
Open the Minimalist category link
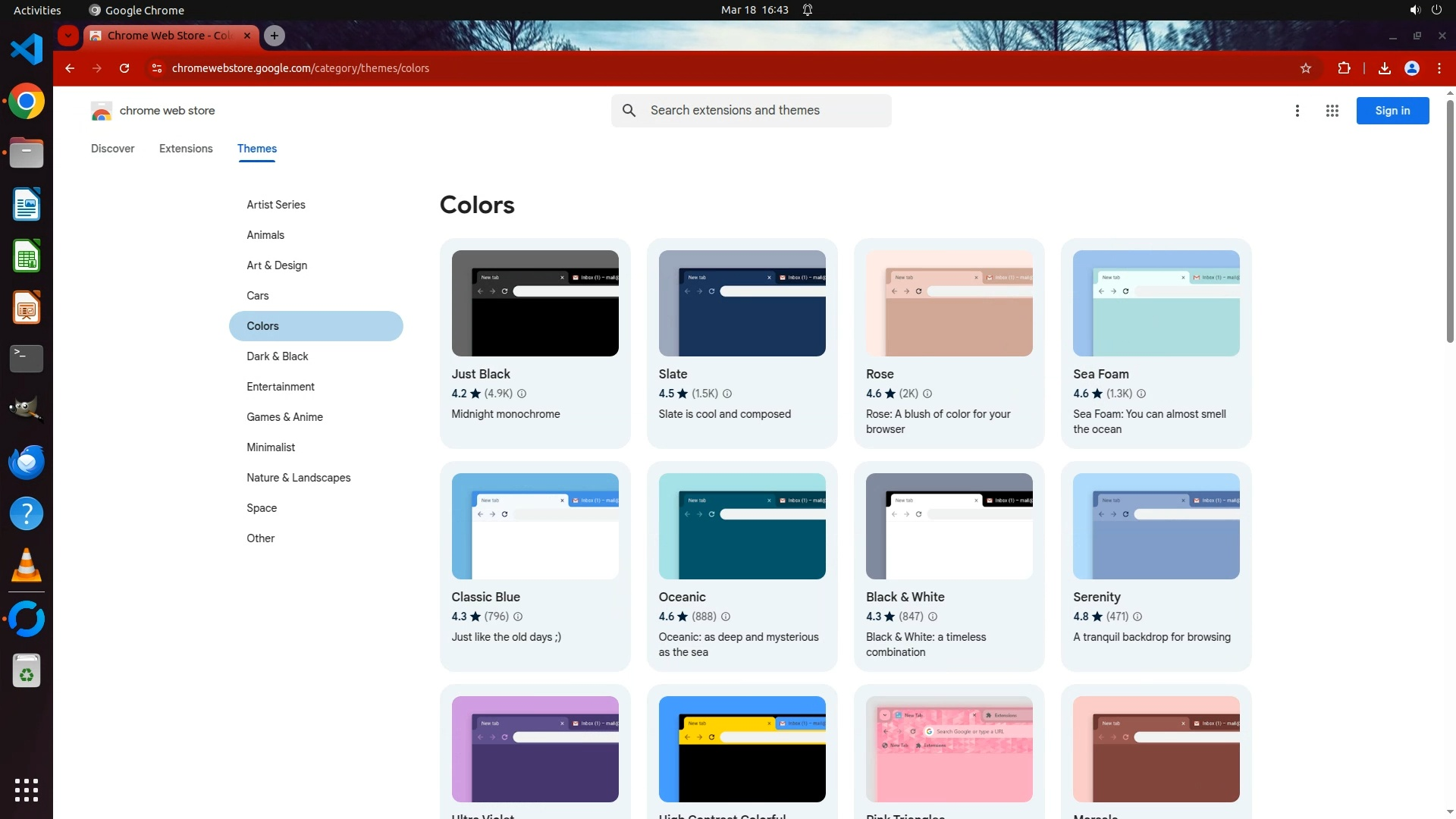pyautogui.click(x=271, y=447)
